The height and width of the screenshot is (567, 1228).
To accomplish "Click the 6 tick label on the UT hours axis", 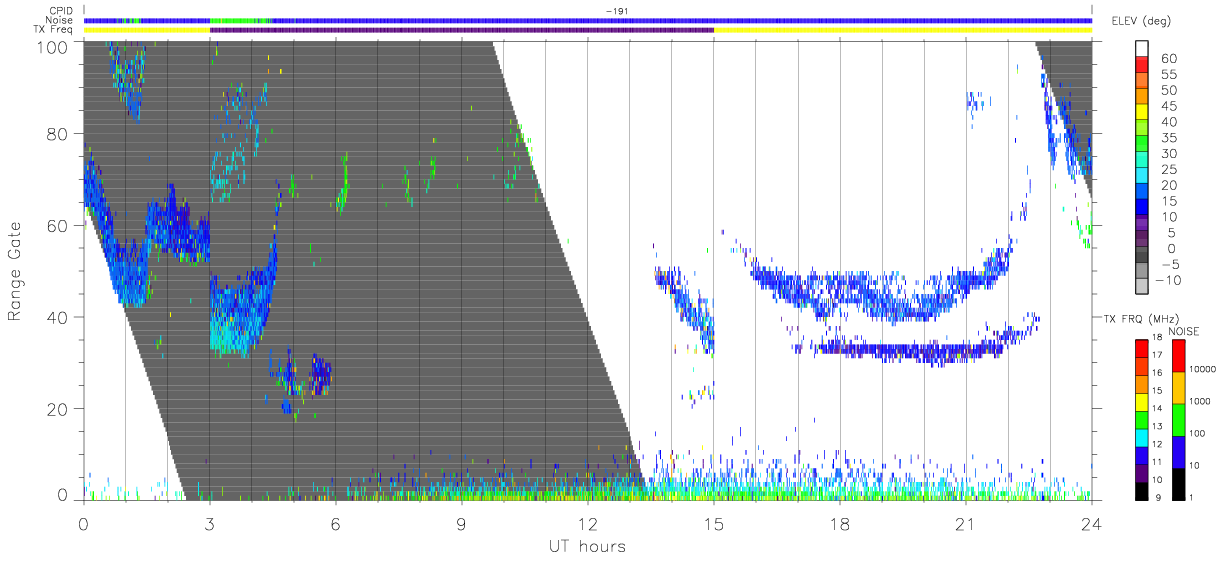I will tap(335, 523).
